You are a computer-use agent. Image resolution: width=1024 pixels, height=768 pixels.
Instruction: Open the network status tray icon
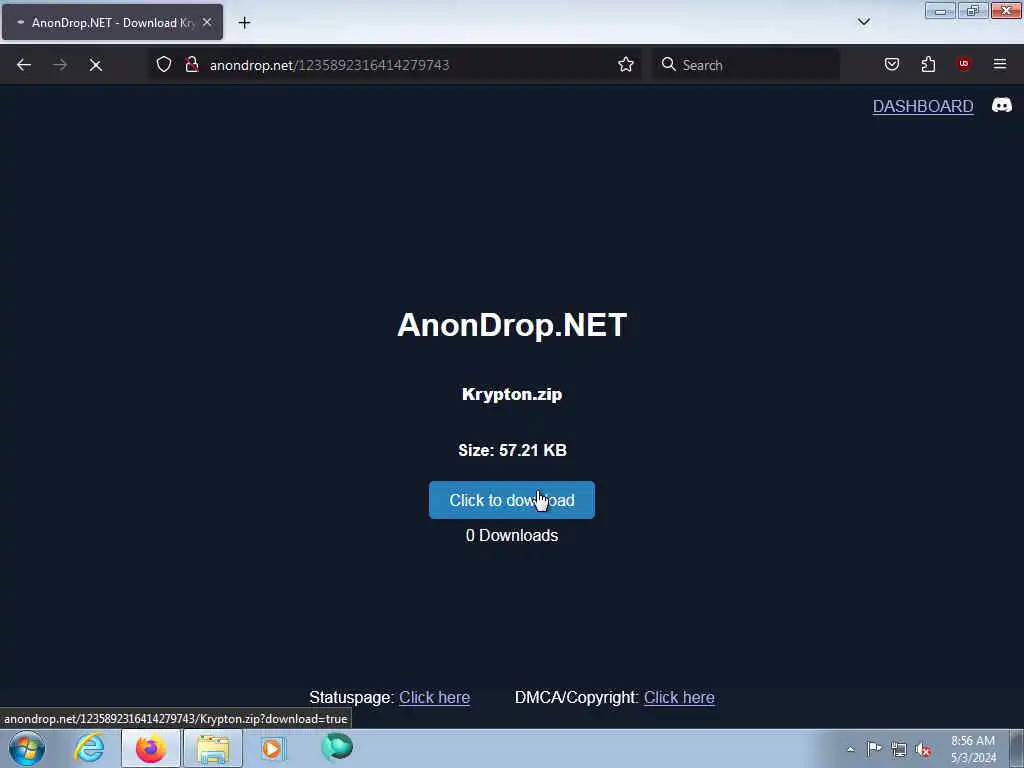point(899,750)
